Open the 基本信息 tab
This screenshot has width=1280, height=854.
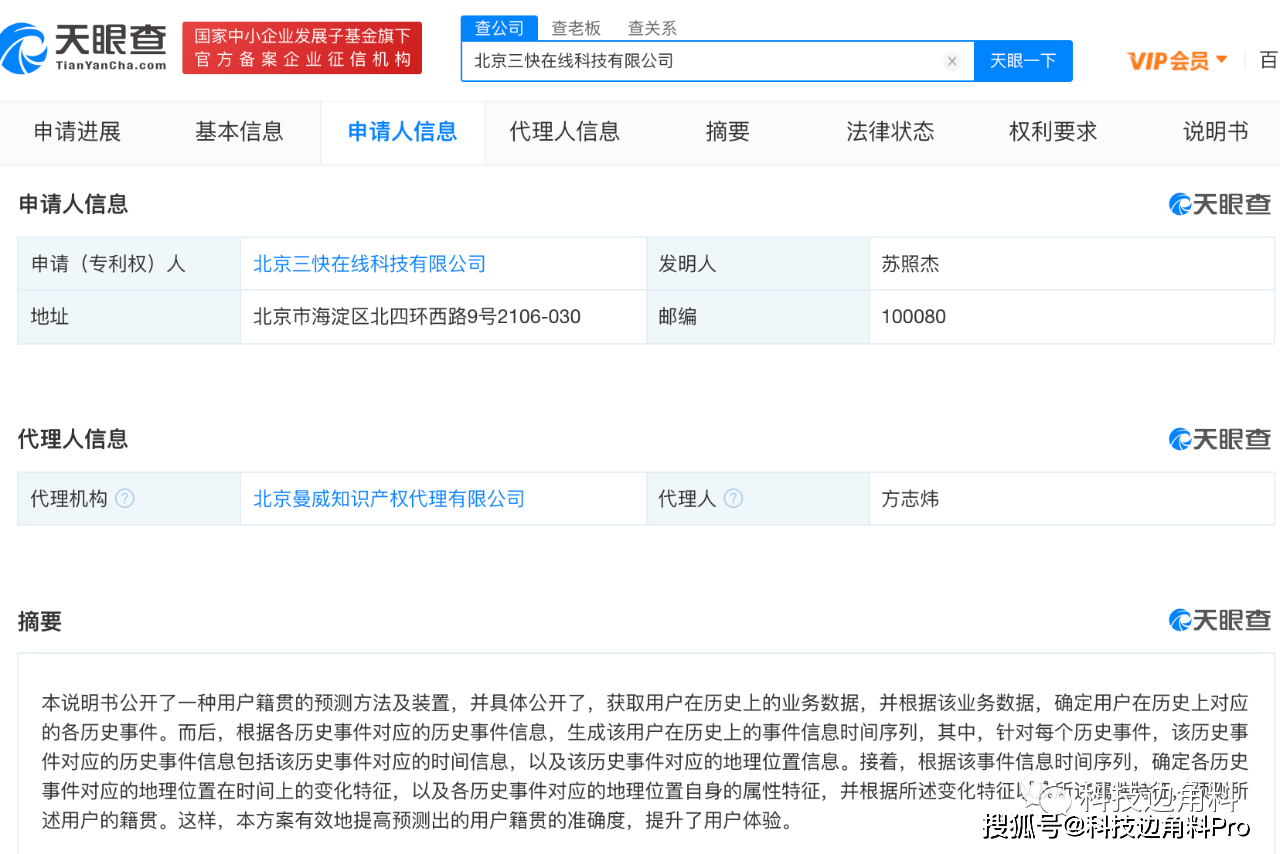(239, 131)
